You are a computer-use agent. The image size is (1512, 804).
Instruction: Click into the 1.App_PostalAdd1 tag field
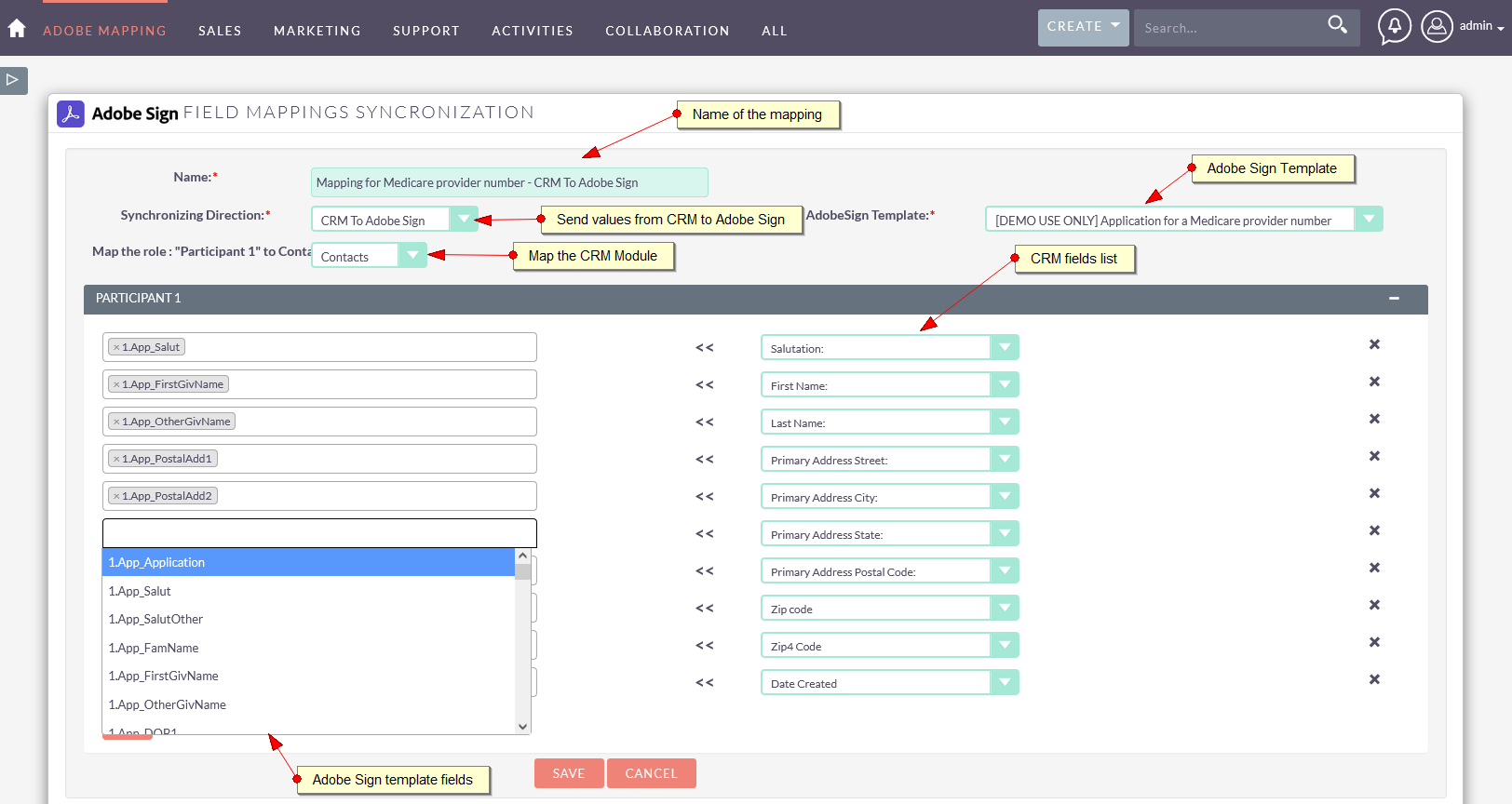(x=319, y=459)
